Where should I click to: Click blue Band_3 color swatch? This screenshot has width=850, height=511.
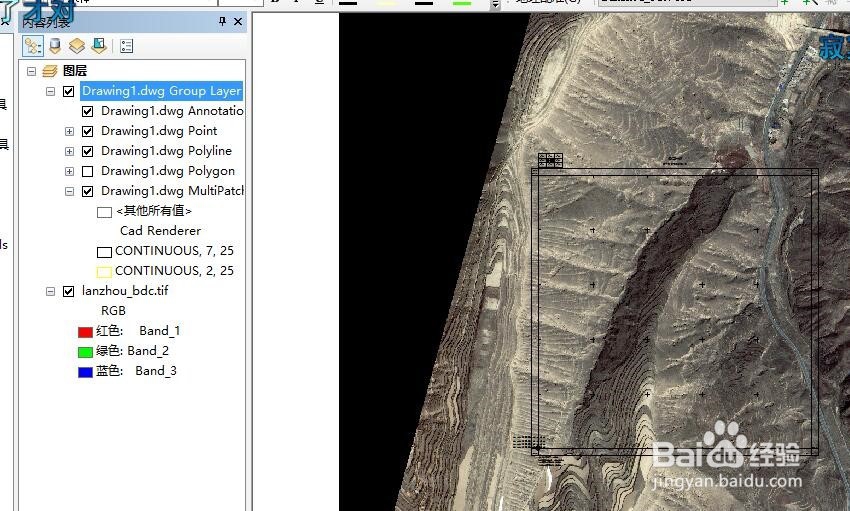85,372
